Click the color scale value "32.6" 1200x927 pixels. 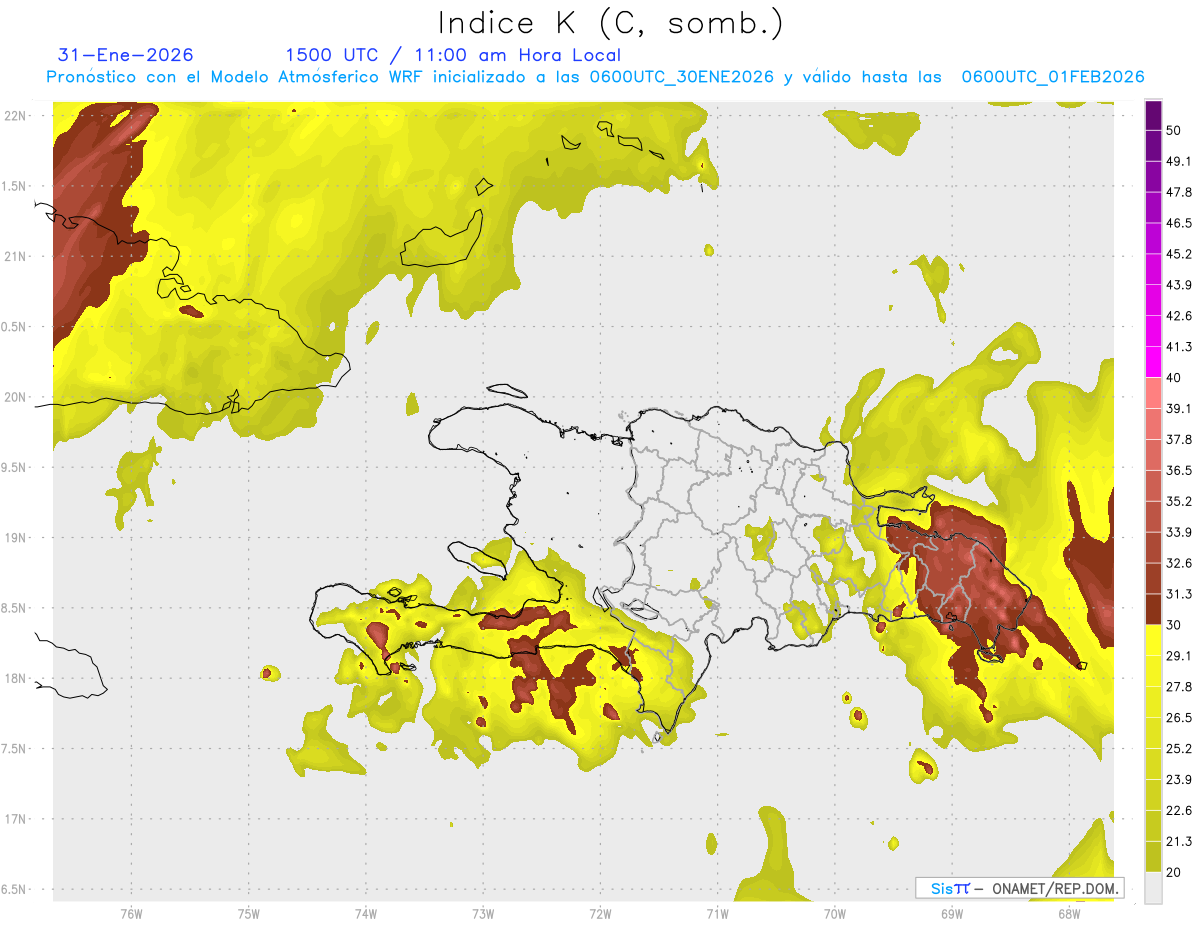[1180, 563]
